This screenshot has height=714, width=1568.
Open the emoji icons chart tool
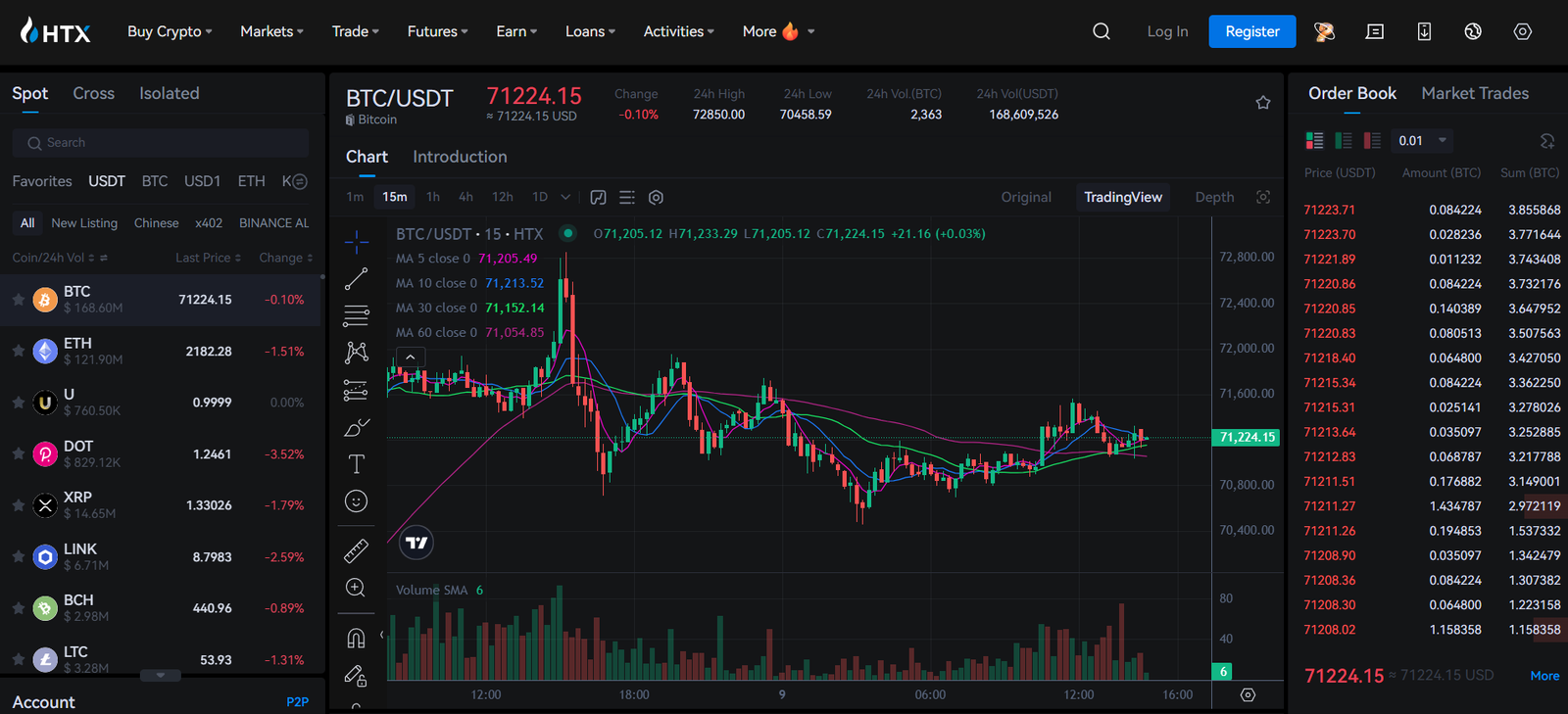pos(357,501)
